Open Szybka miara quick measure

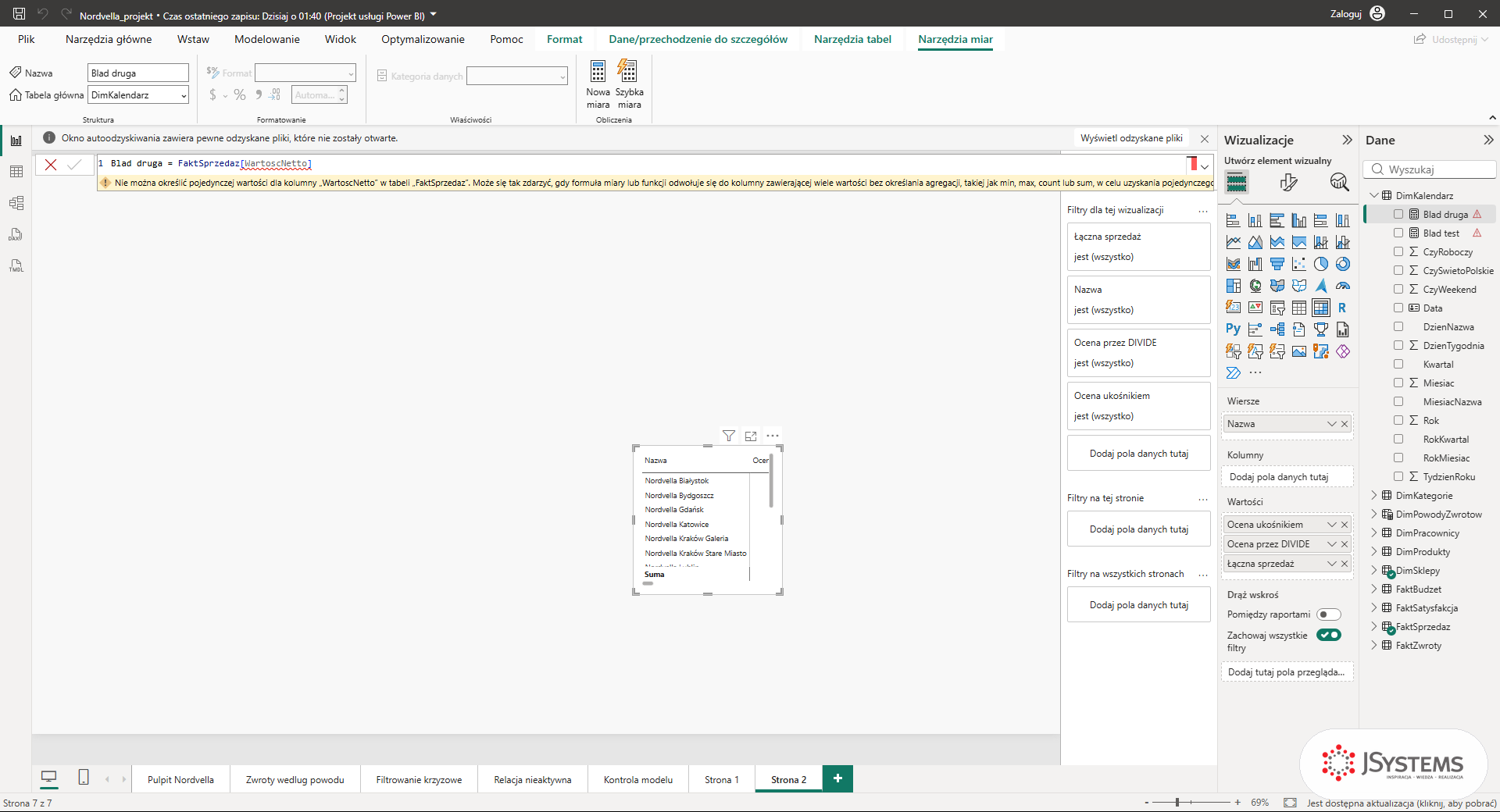click(x=629, y=84)
